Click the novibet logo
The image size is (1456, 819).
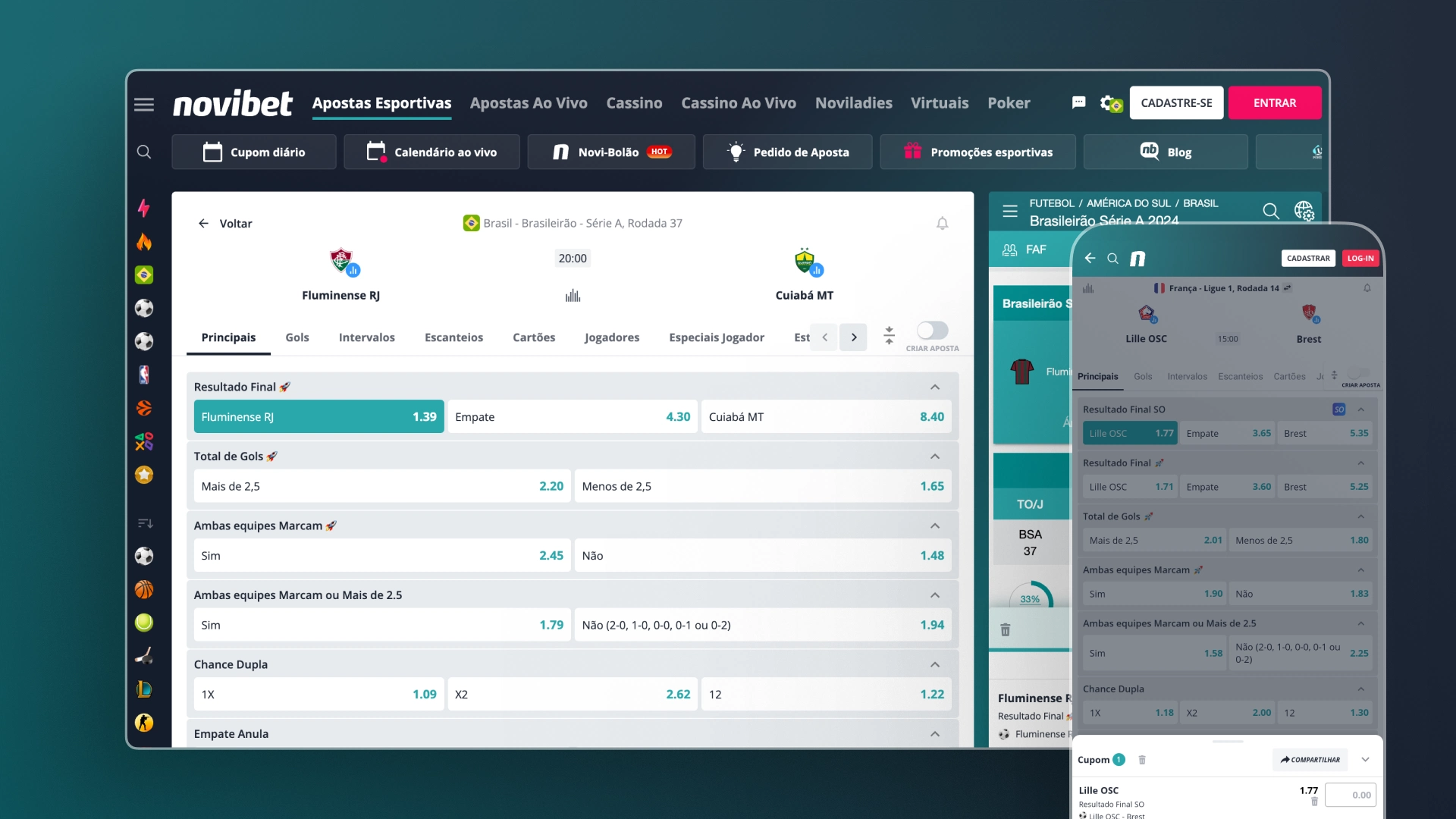tap(233, 103)
